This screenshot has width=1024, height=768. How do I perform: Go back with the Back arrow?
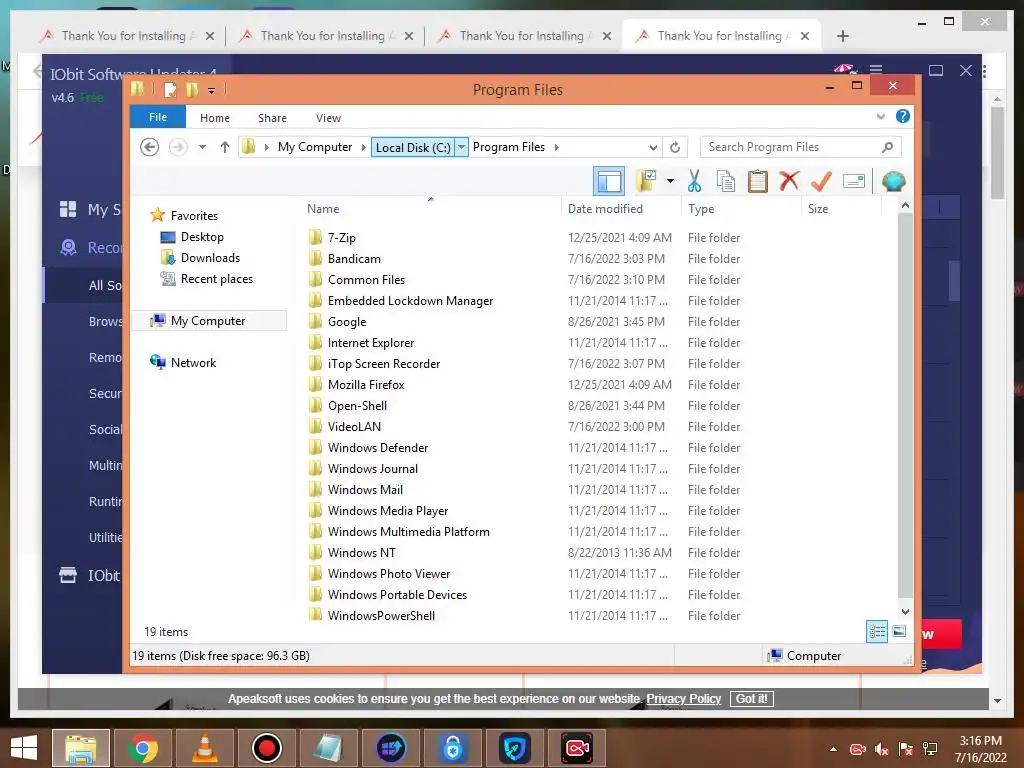coord(150,147)
